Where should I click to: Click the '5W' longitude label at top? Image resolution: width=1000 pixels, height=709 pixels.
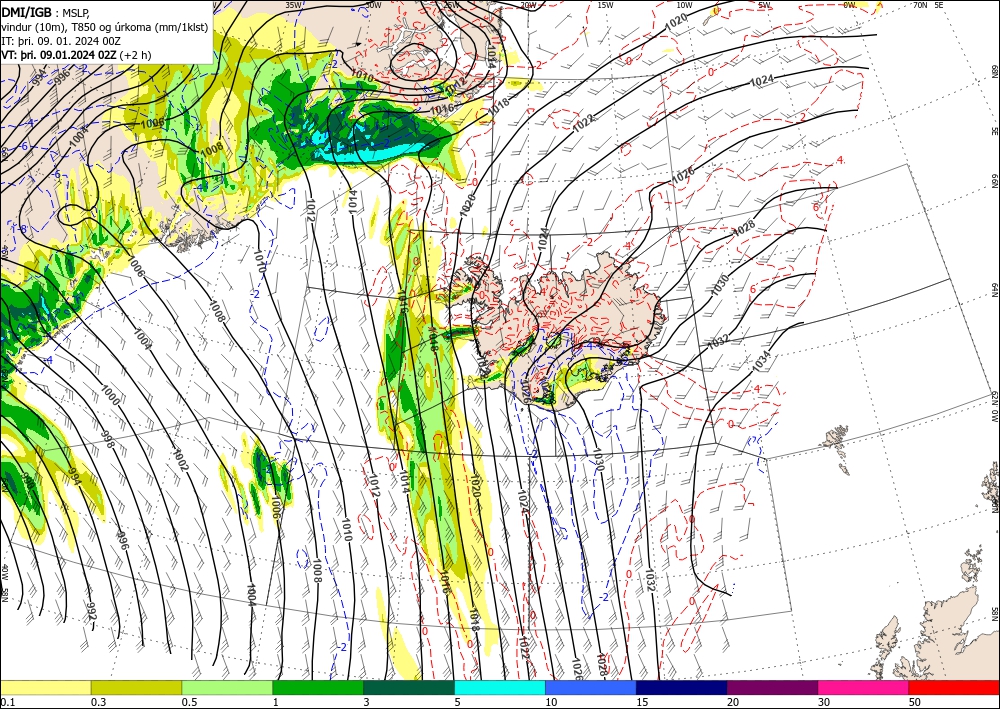[765, 5]
